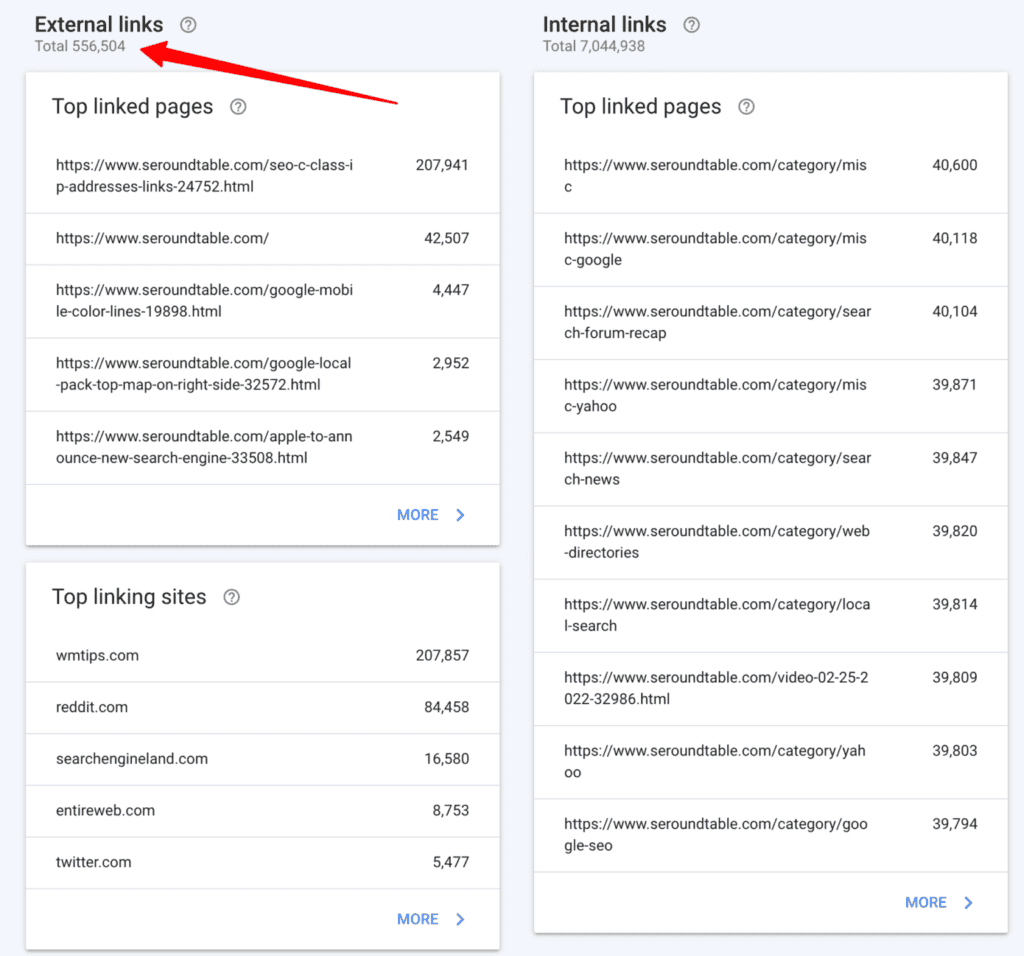The height and width of the screenshot is (956, 1024).
Task: Click the help icon beside external Top linked pages
Action: click(238, 106)
